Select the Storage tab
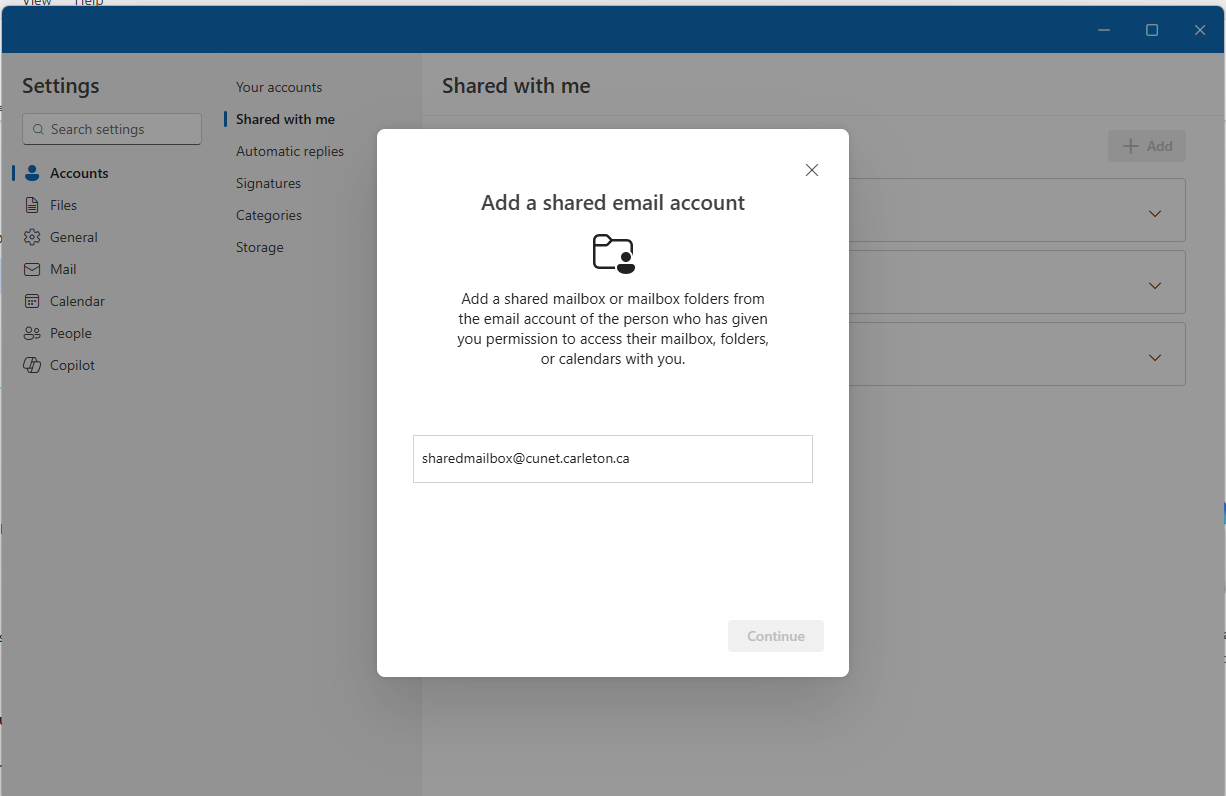This screenshot has width=1226, height=796. (x=260, y=247)
